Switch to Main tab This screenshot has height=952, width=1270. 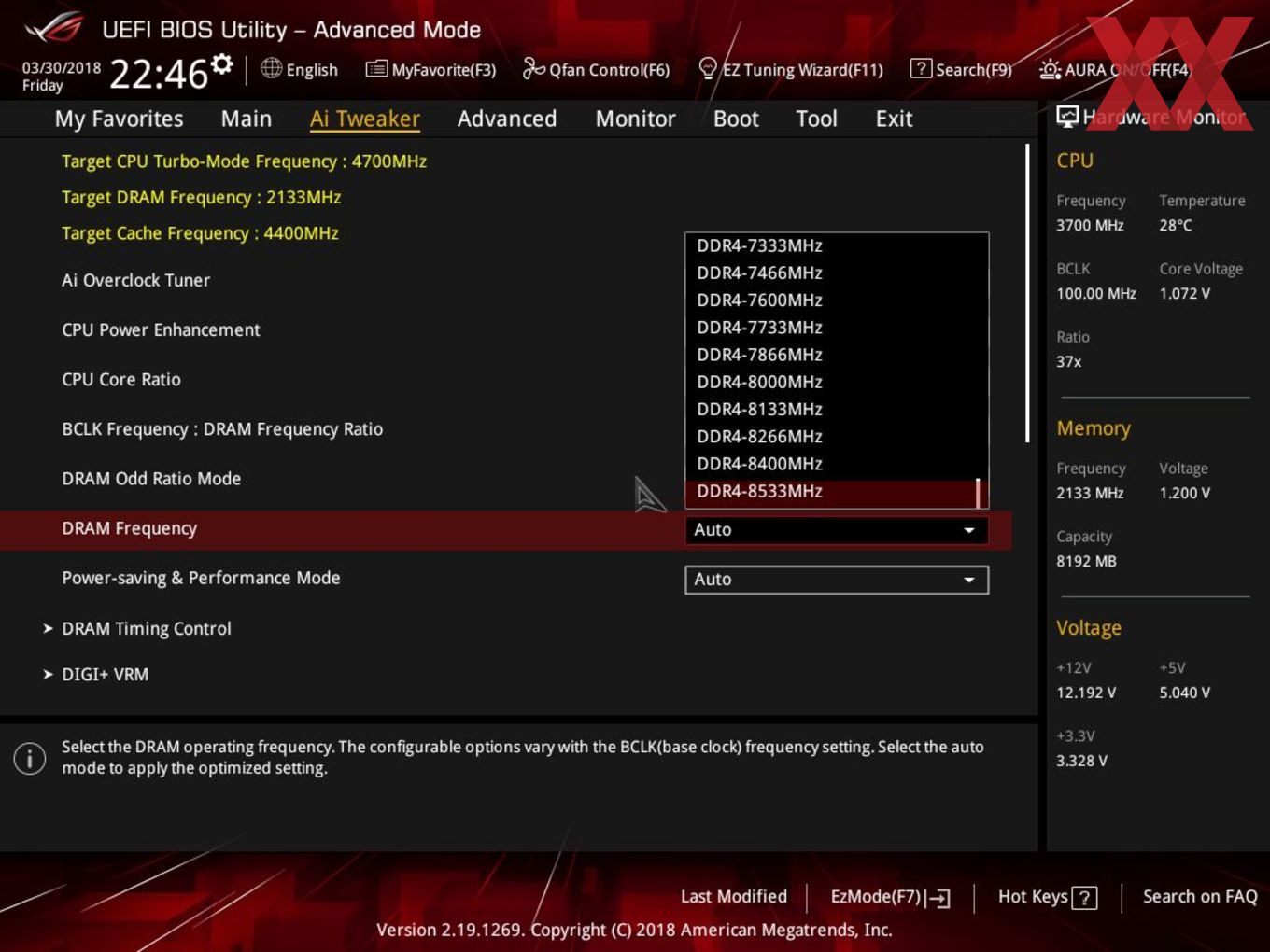[x=247, y=119]
